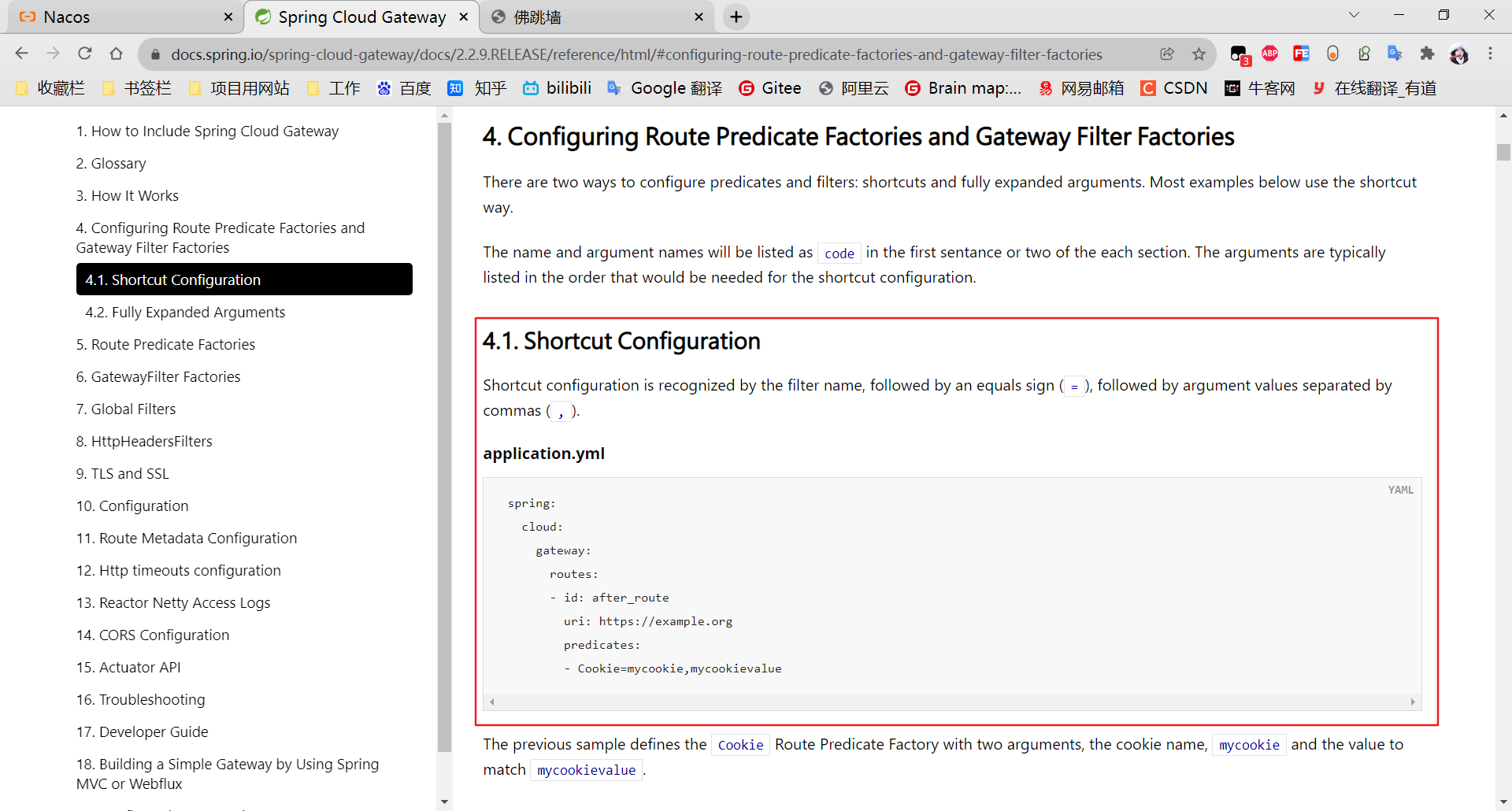
Task: Open the 百度 bookmark
Action: pos(404,88)
